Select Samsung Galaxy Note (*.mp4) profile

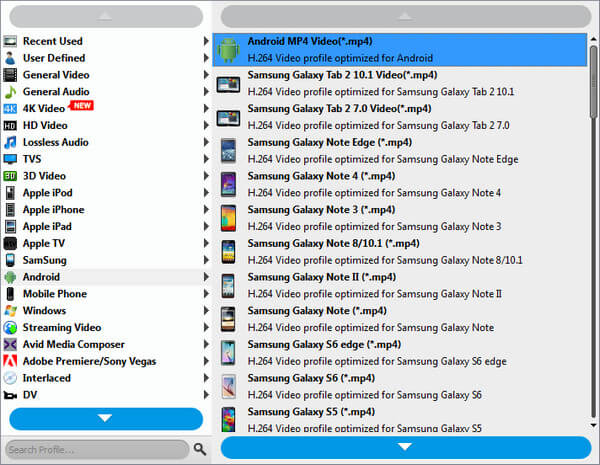[x=400, y=319]
